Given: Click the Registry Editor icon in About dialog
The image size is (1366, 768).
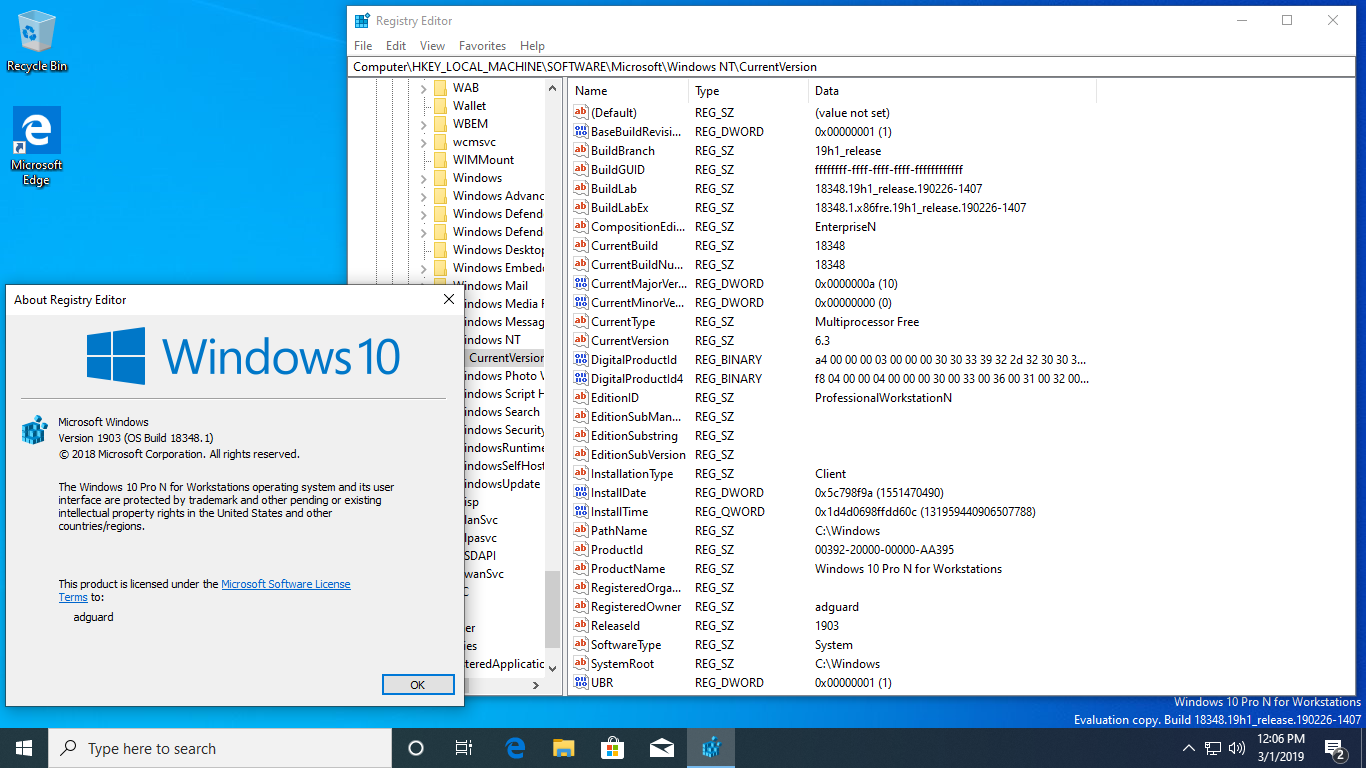Looking at the screenshot, I should 35,430.
